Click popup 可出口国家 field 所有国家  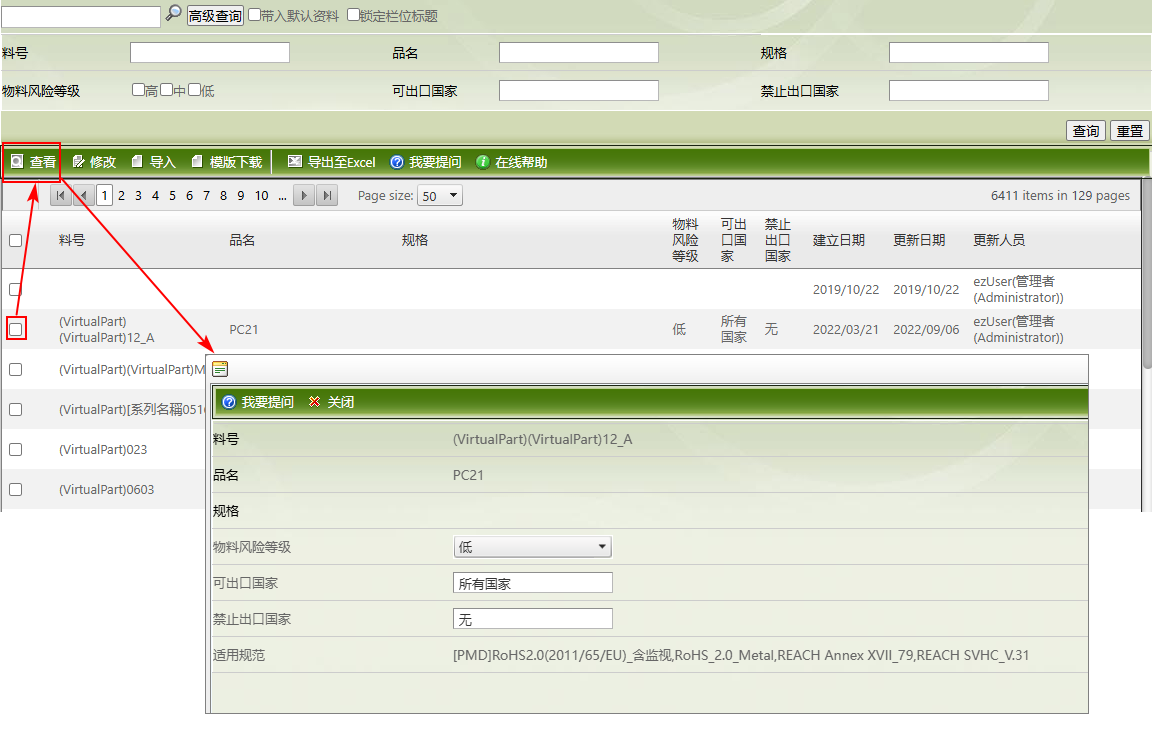532,583
